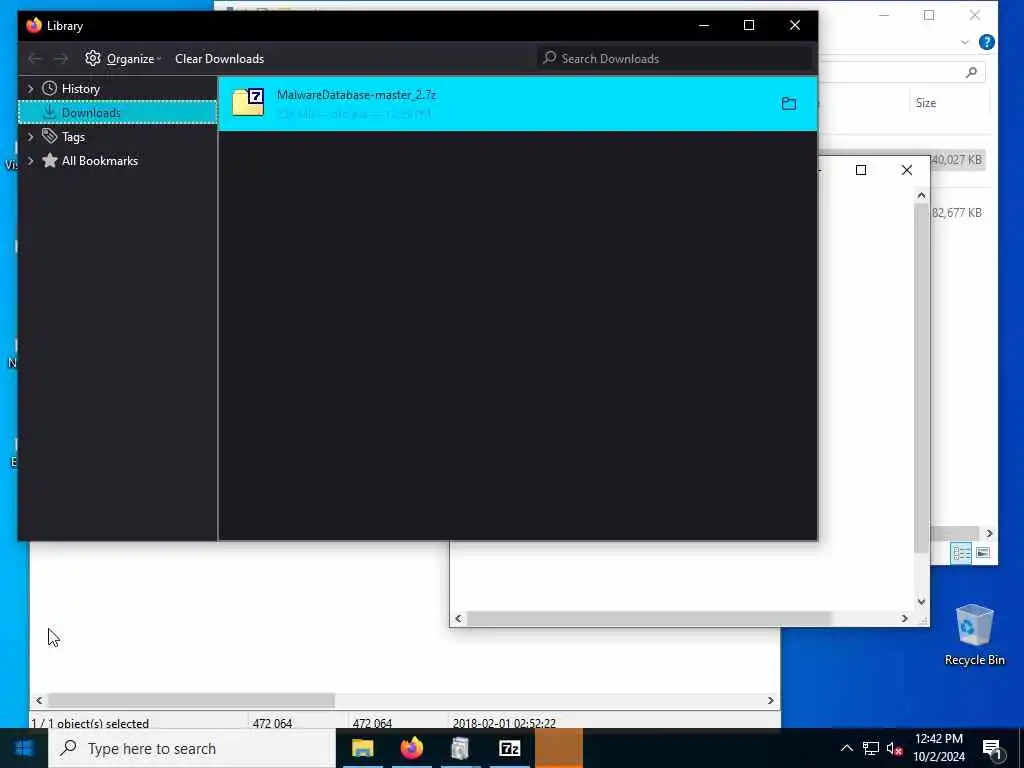Click the Organize gear icon
Viewport: 1024px width, 768px height.
click(93, 58)
